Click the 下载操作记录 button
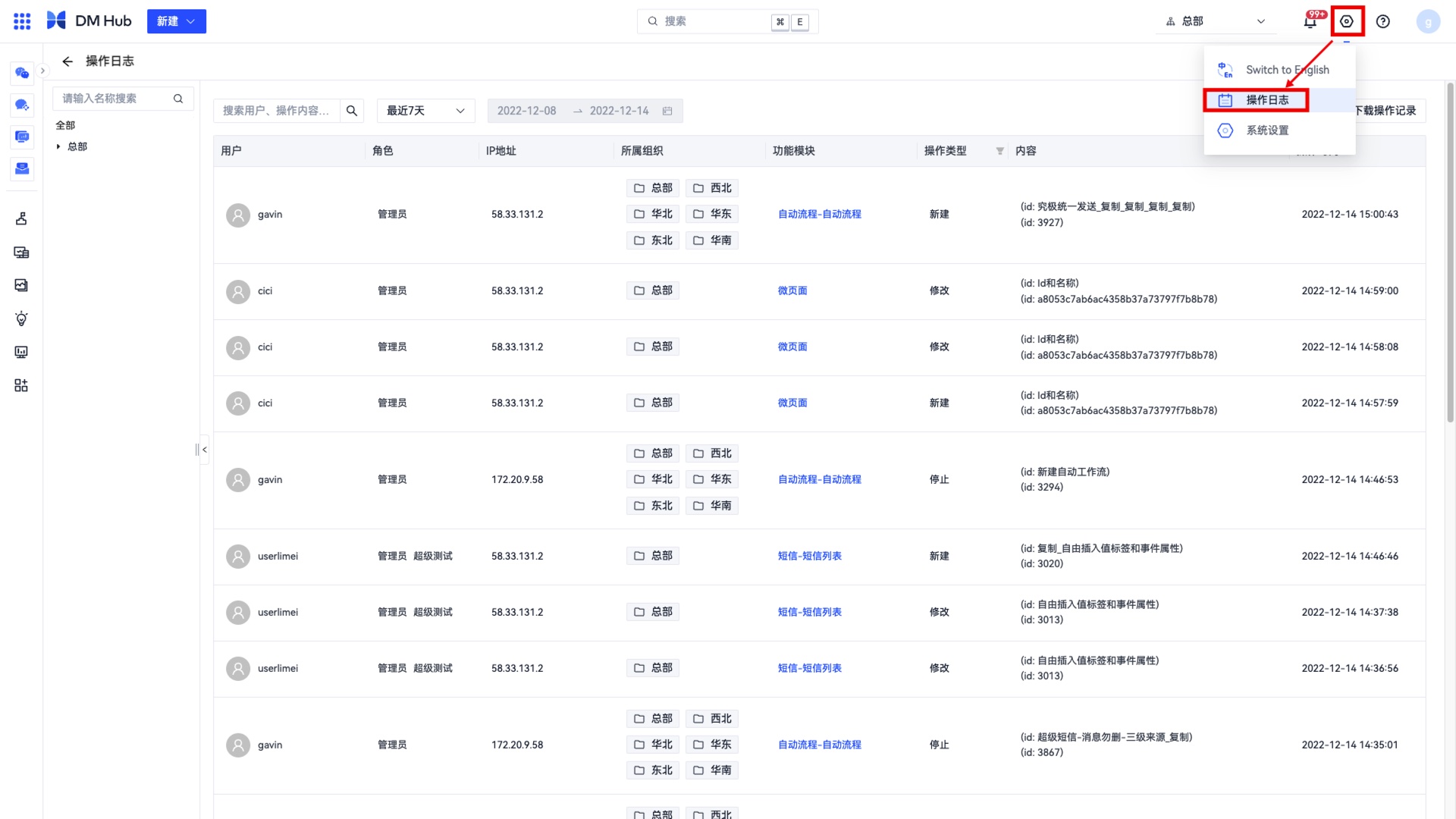 click(1385, 111)
